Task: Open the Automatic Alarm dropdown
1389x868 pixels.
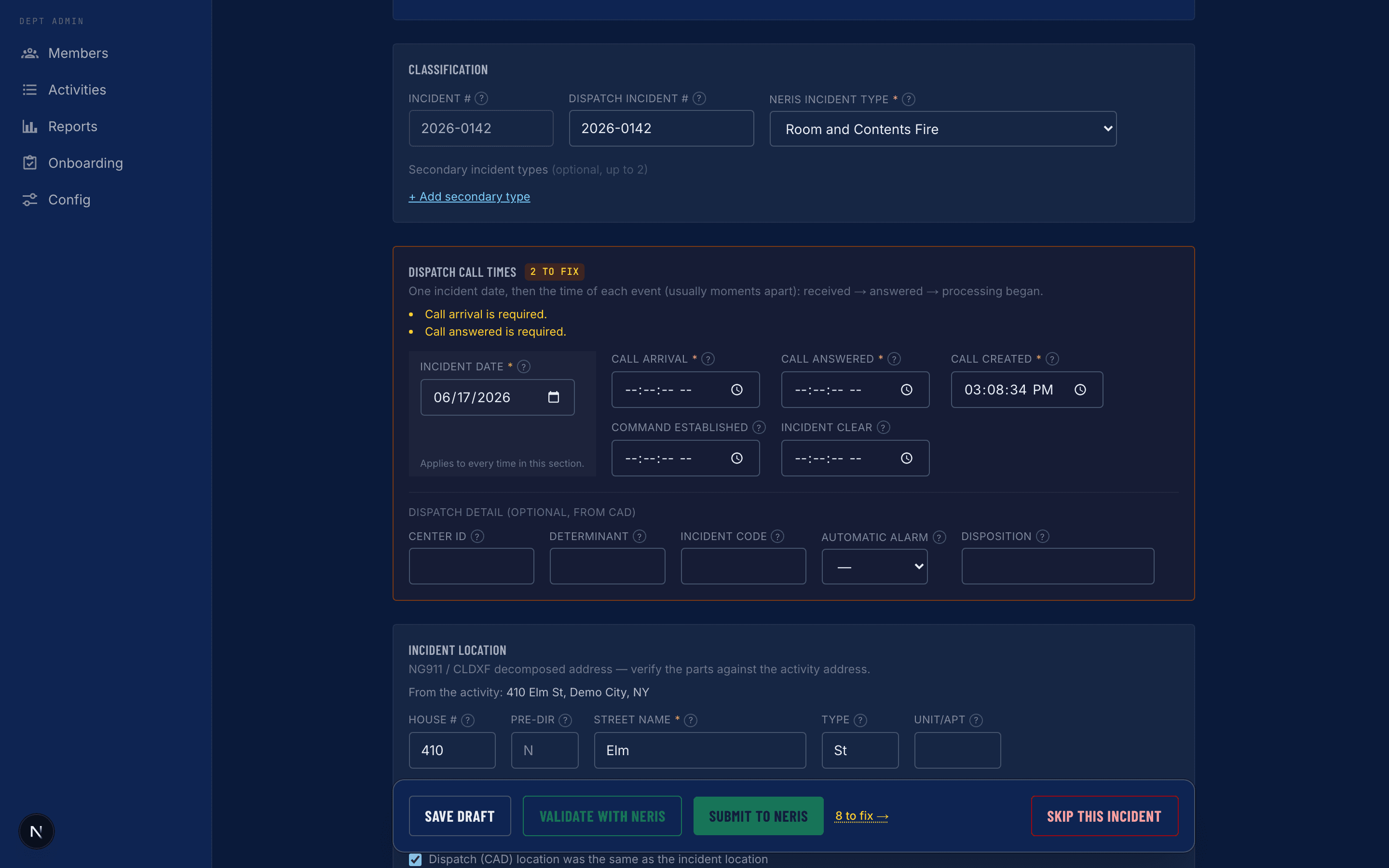Action: (x=874, y=567)
